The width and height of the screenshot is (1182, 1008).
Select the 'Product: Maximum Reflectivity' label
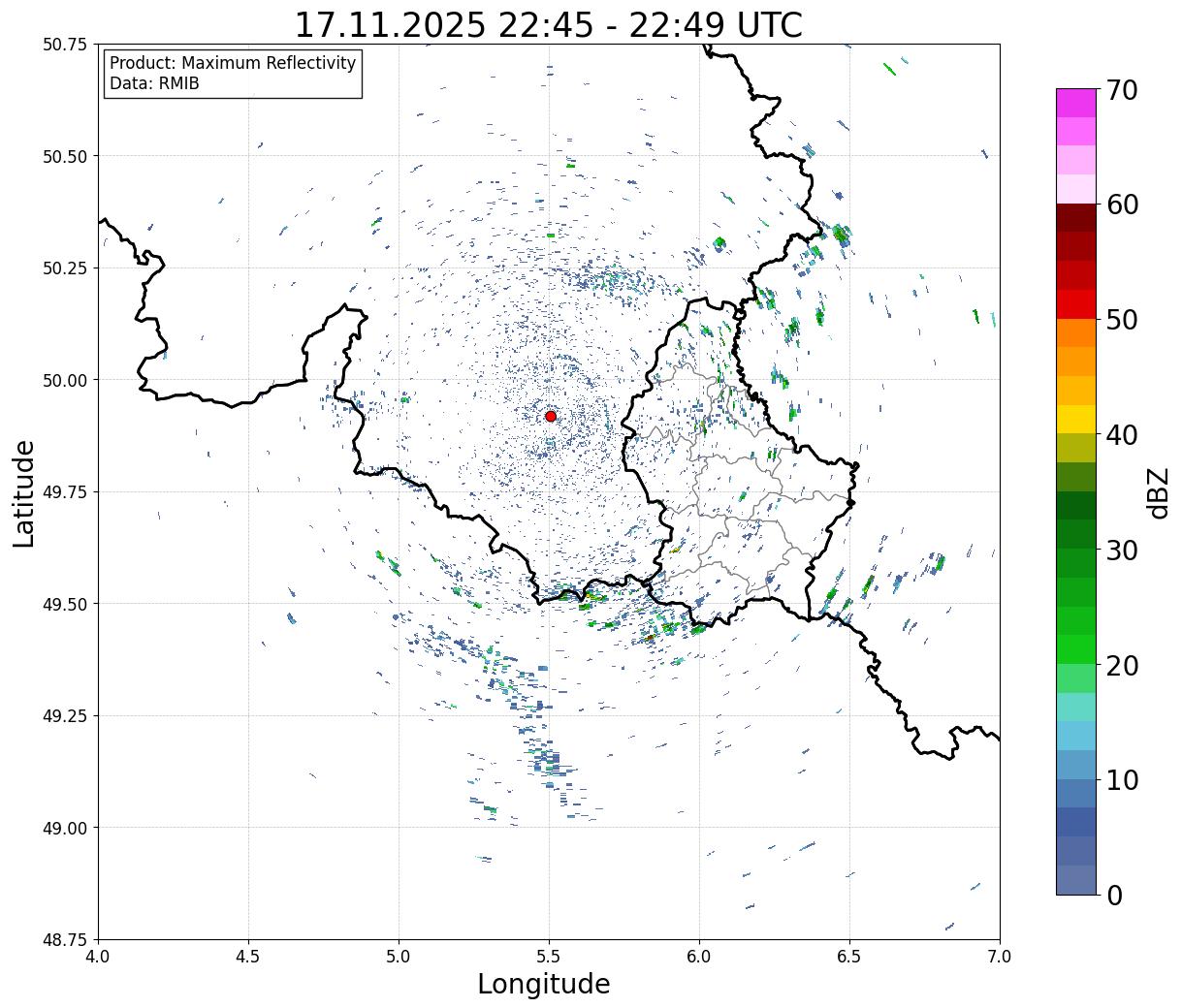pyautogui.click(x=233, y=63)
